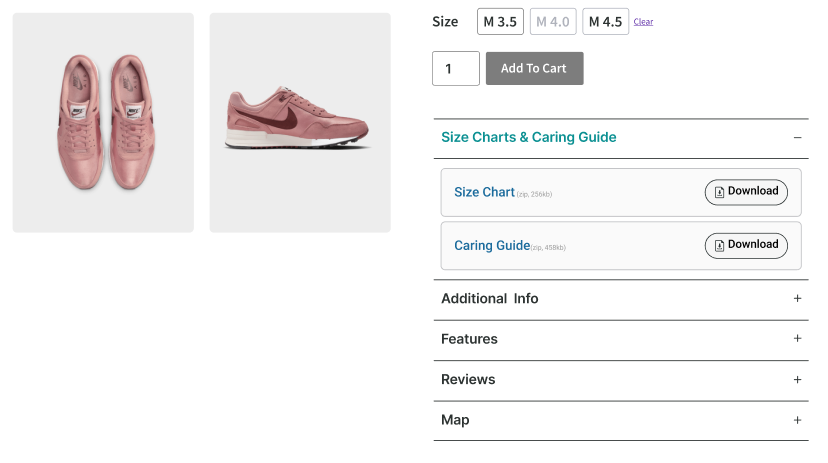Clear the selected size
The height and width of the screenshot is (463, 828).
643,22
